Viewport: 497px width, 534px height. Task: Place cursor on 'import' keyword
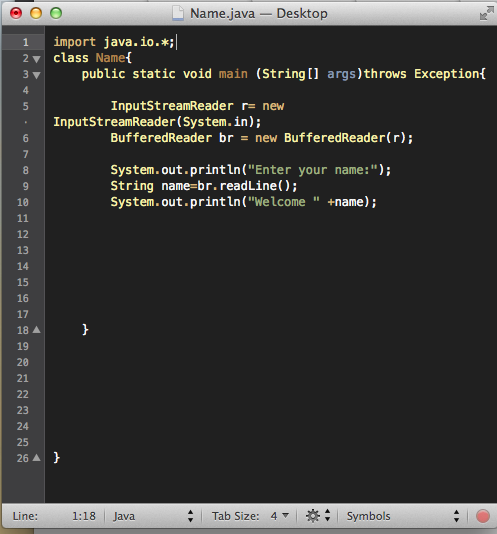75,42
